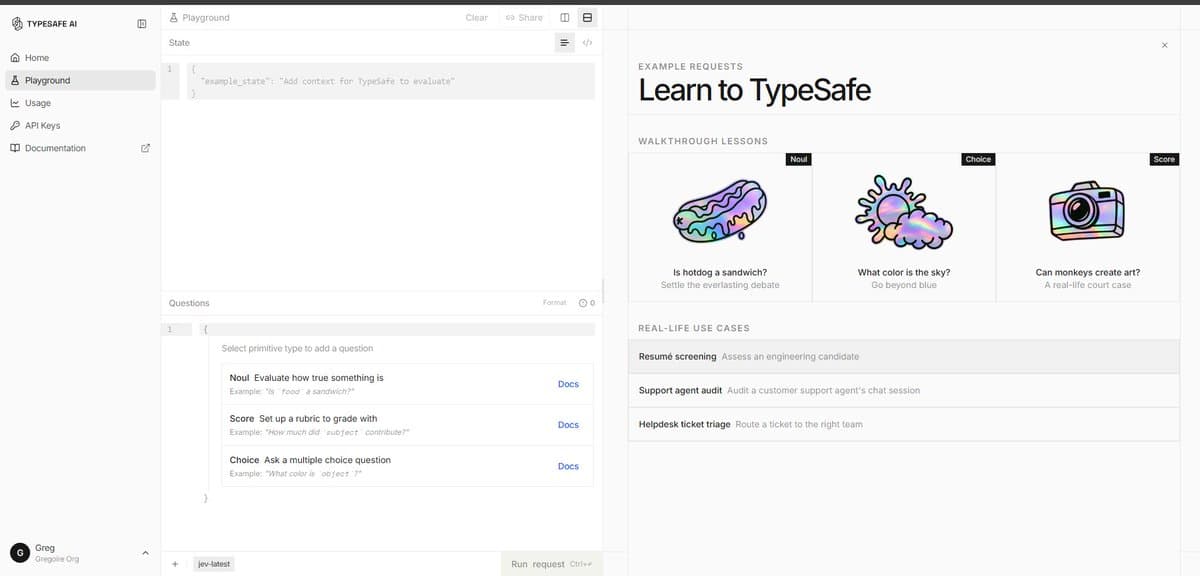Click the TypeSafe AI logo
Viewport: 1200px width, 576px height.
coord(44,24)
